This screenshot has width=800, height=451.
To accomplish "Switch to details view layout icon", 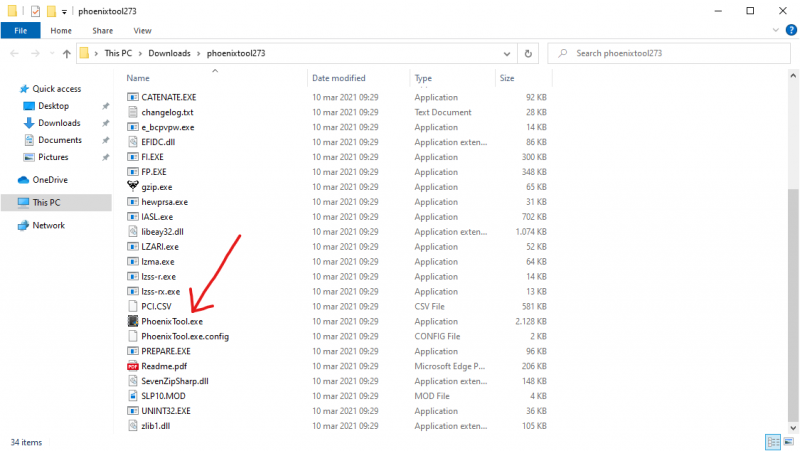I will coord(773,442).
